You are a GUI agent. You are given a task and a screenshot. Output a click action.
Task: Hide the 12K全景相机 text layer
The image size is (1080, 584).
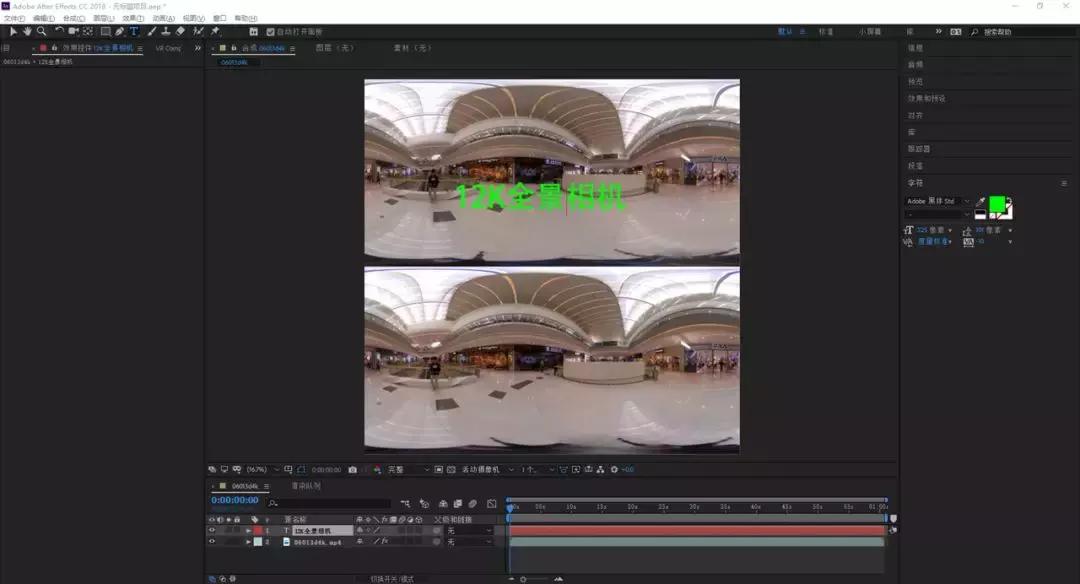pyautogui.click(x=211, y=530)
